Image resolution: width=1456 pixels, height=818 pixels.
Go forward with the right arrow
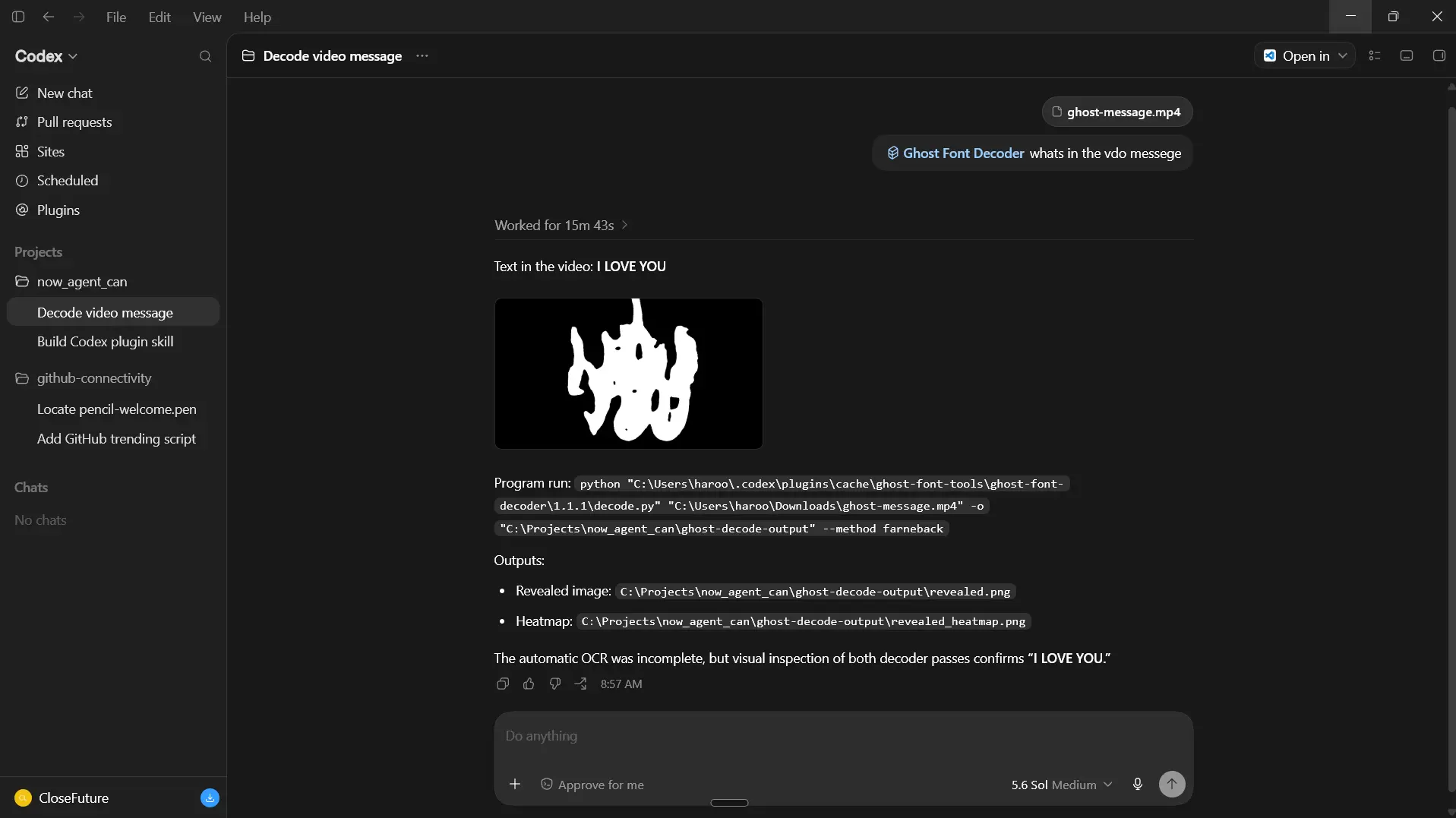coord(79,17)
